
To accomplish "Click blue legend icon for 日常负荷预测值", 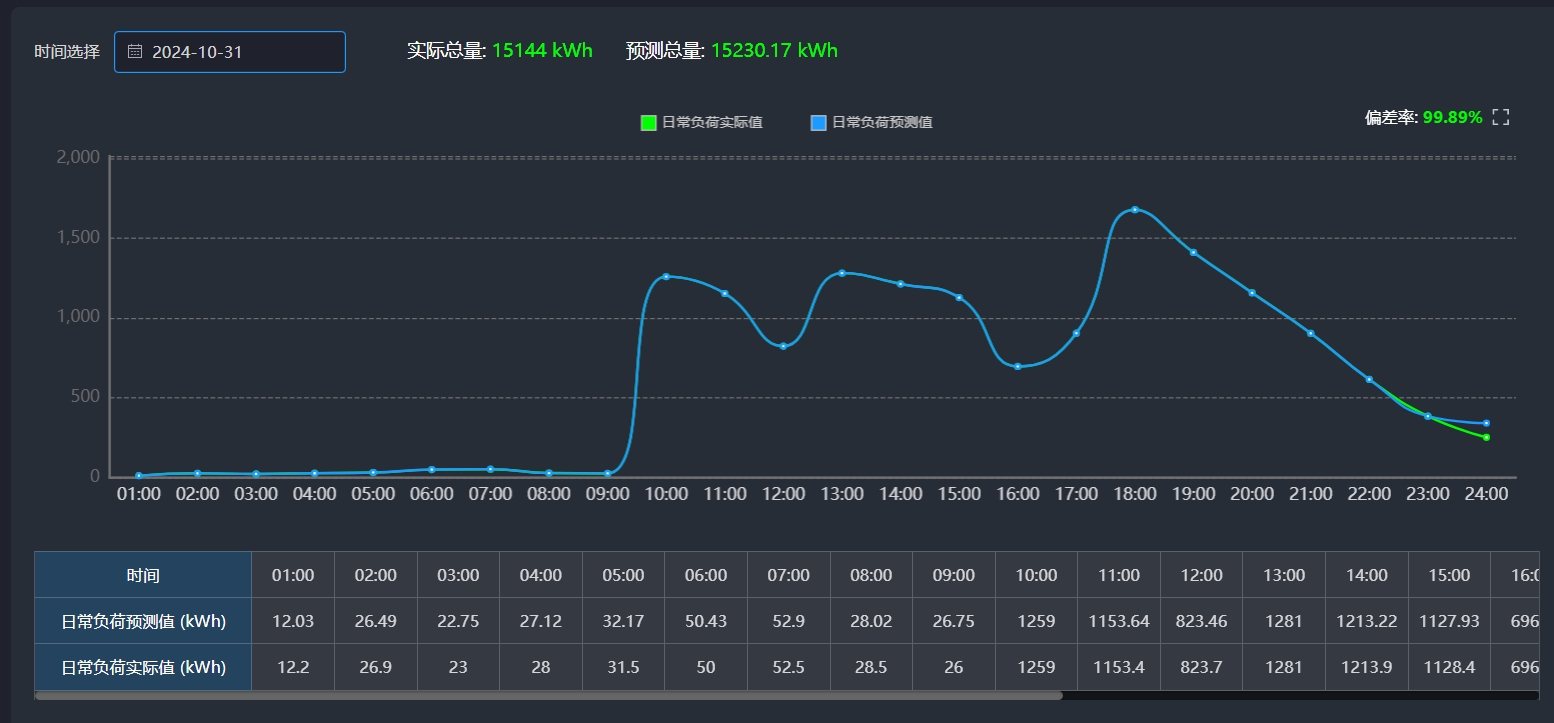I will point(818,123).
